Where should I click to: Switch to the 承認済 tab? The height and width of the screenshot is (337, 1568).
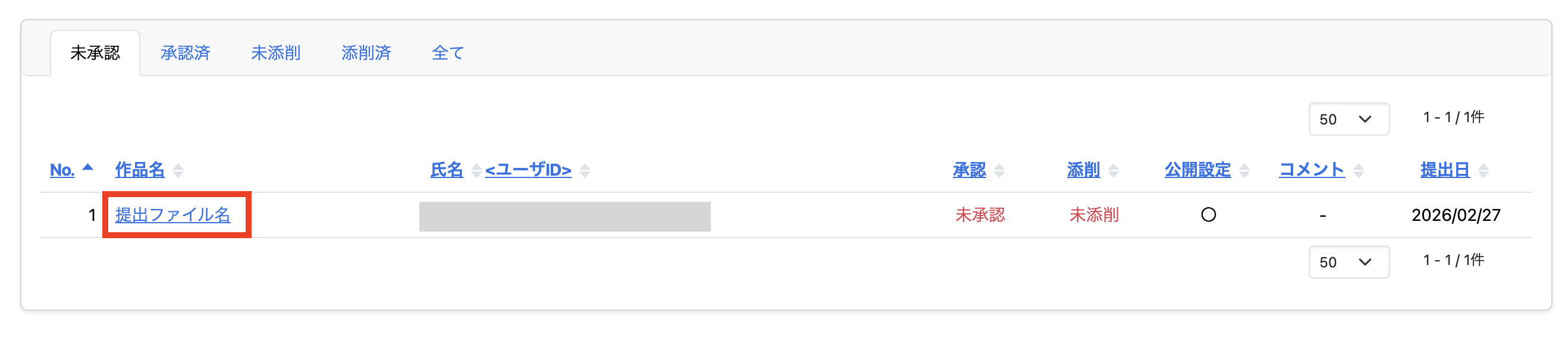[185, 53]
